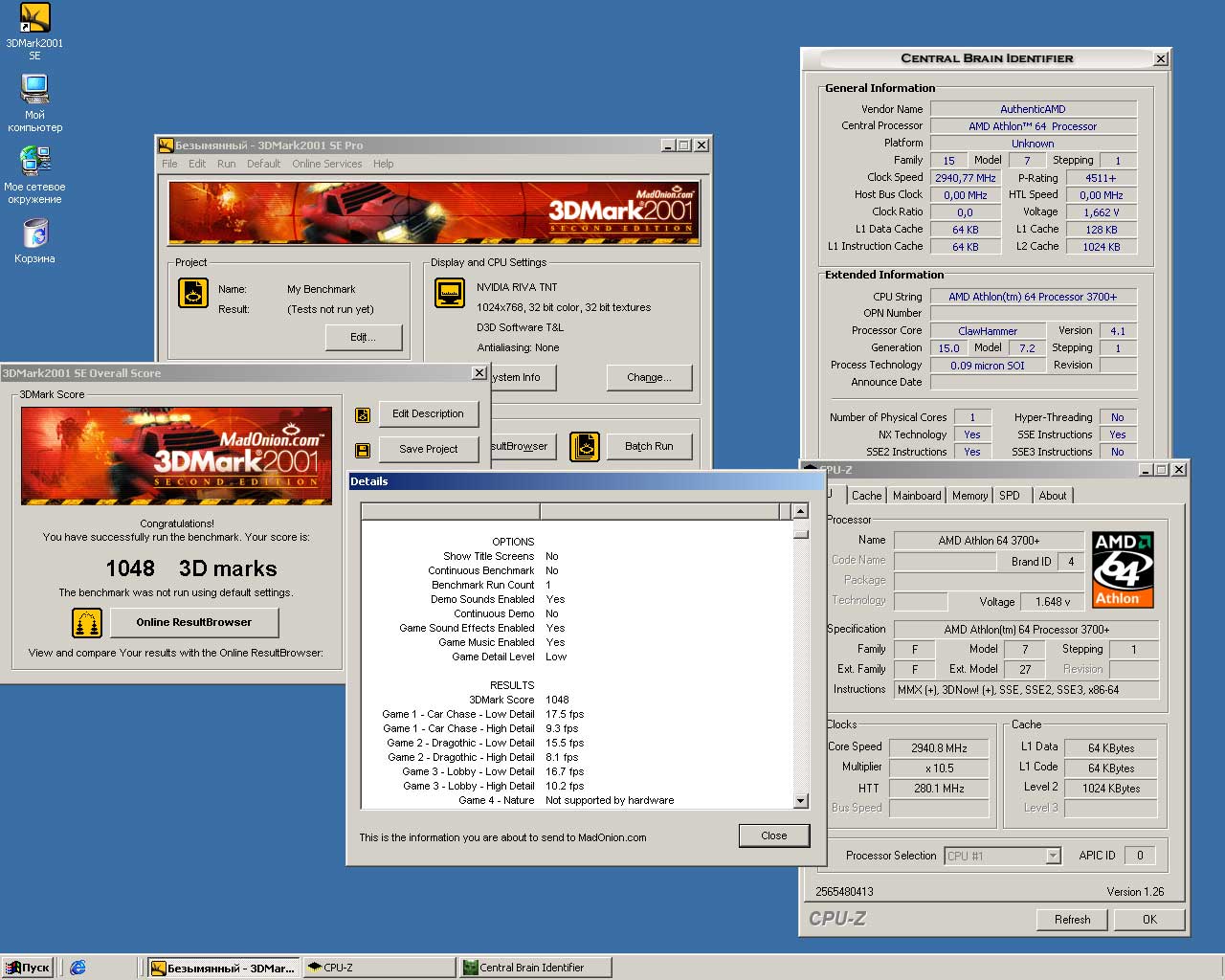Click the icon left of Batch Run
Image resolution: width=1225 pixels, height=980 pixels.
click(585, 446)
